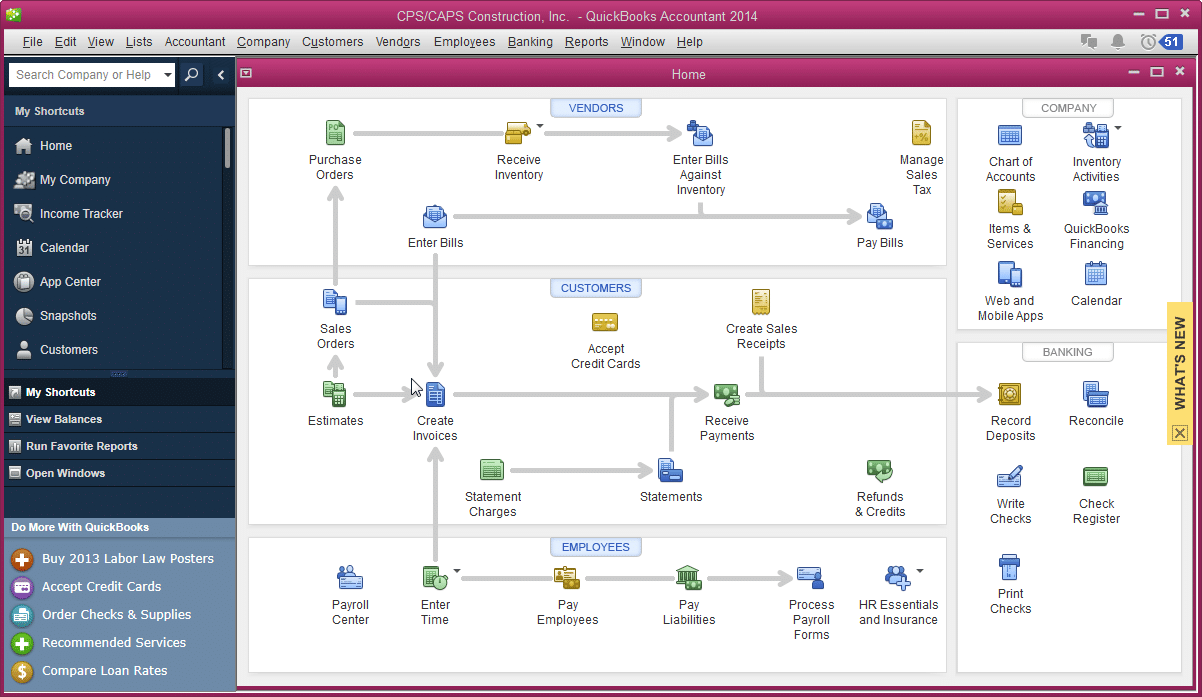This screenshot has width=1202, height=697.
Task: Click the Vendors section button
Action: [596, 108]
